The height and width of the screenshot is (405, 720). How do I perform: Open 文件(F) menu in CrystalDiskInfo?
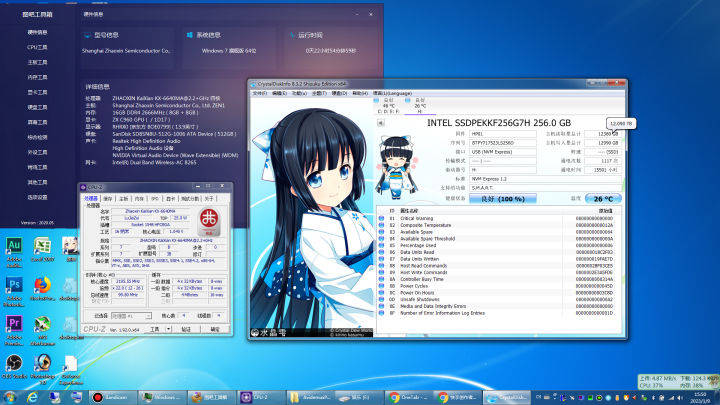click(x=259, y=93)
